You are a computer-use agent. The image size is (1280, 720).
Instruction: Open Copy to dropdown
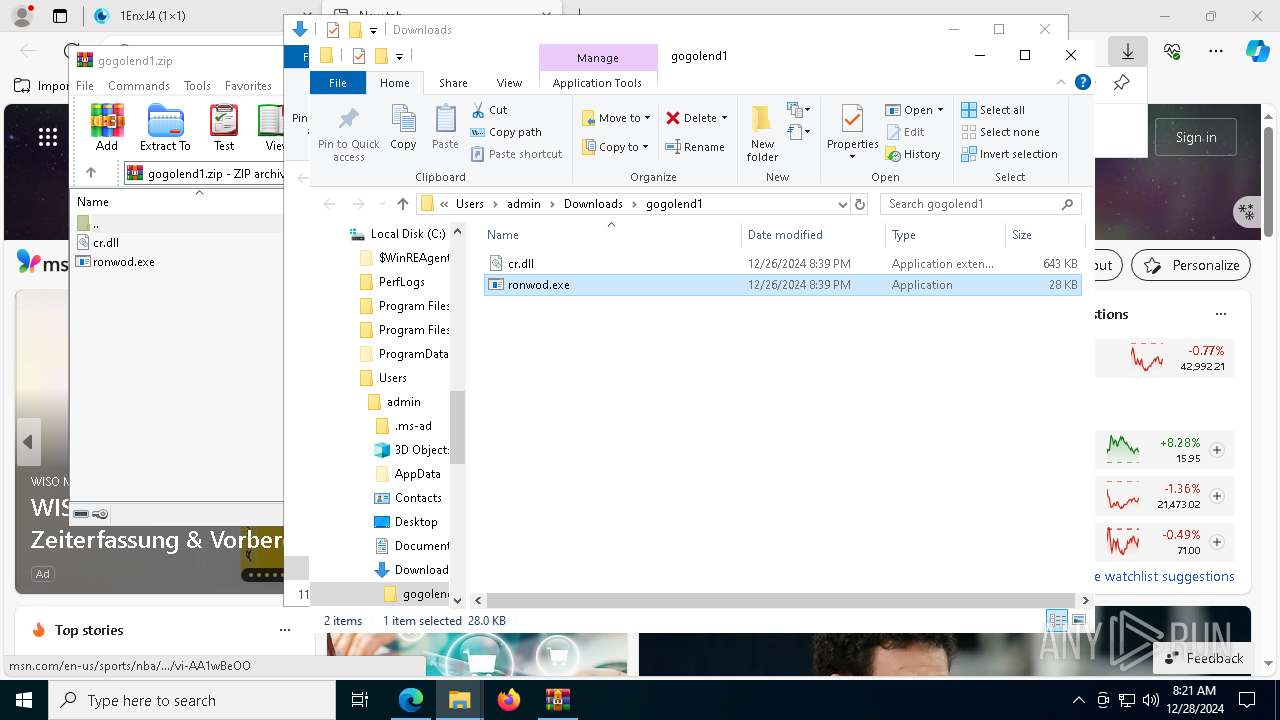[x=616, y=147]
